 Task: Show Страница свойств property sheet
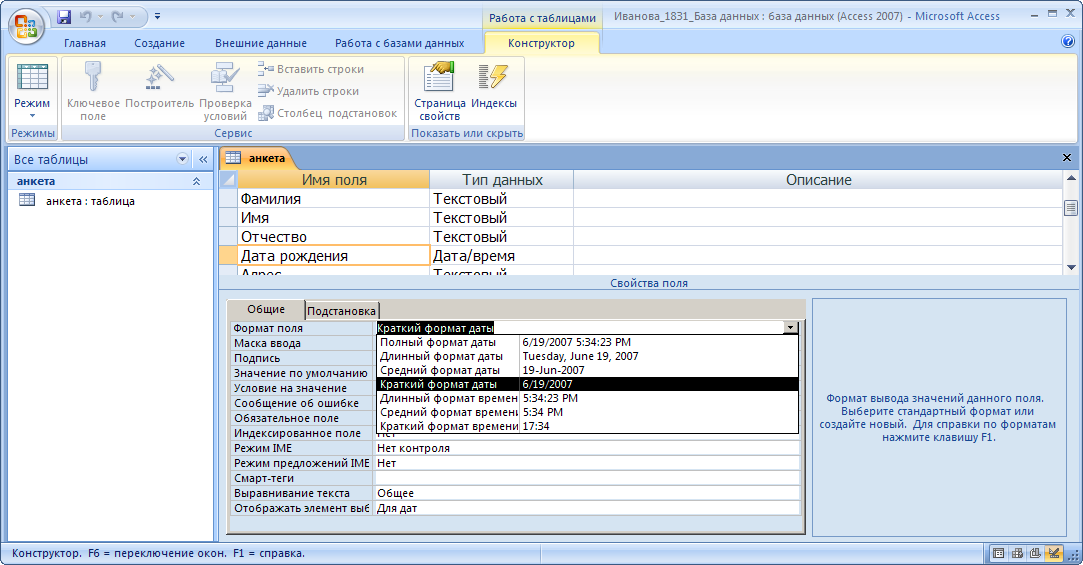[440, 91]
